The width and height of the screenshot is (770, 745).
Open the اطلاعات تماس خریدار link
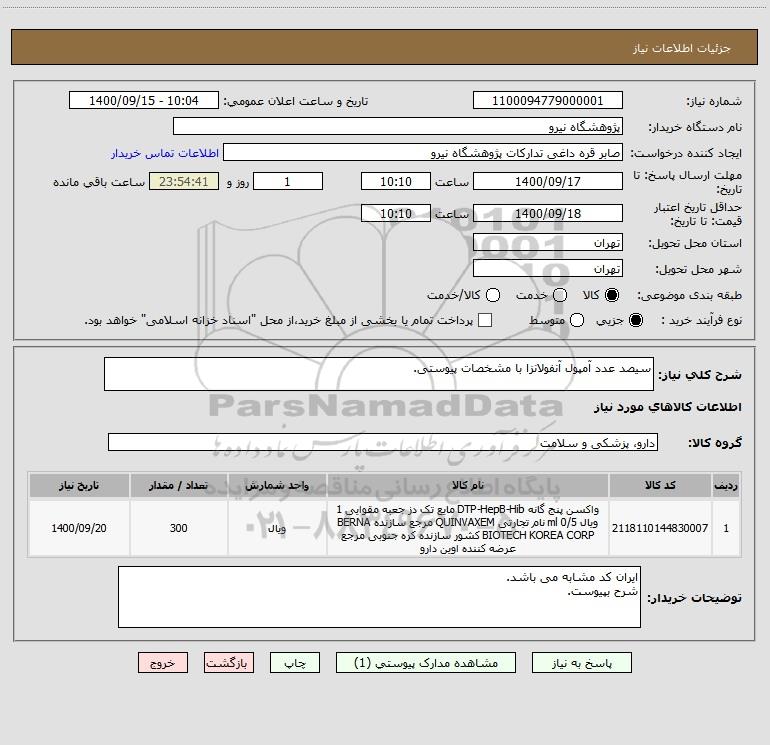[x=165, y=153]
